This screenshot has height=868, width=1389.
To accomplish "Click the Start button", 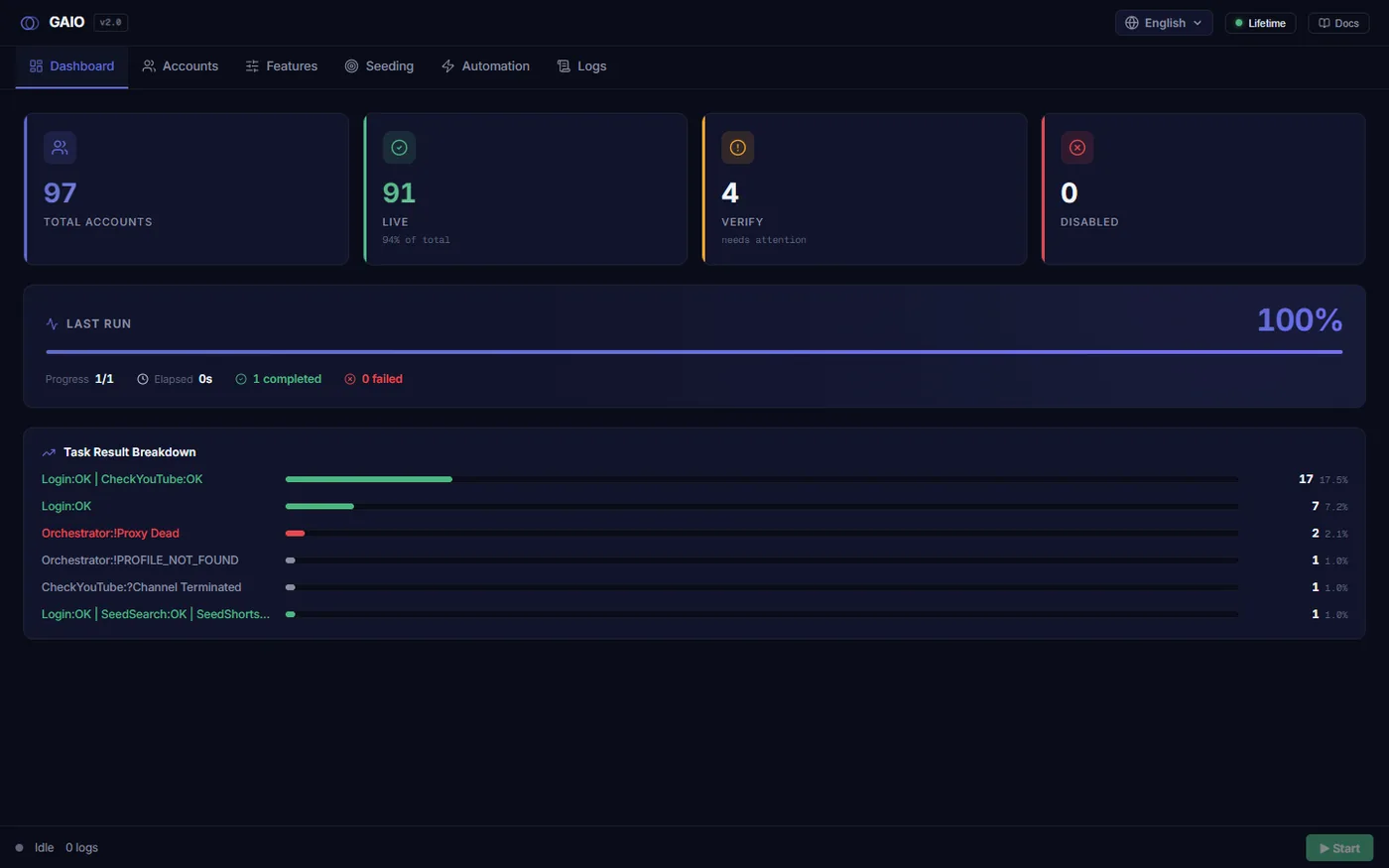I will pyautogui.click(x=1339, y=848).
